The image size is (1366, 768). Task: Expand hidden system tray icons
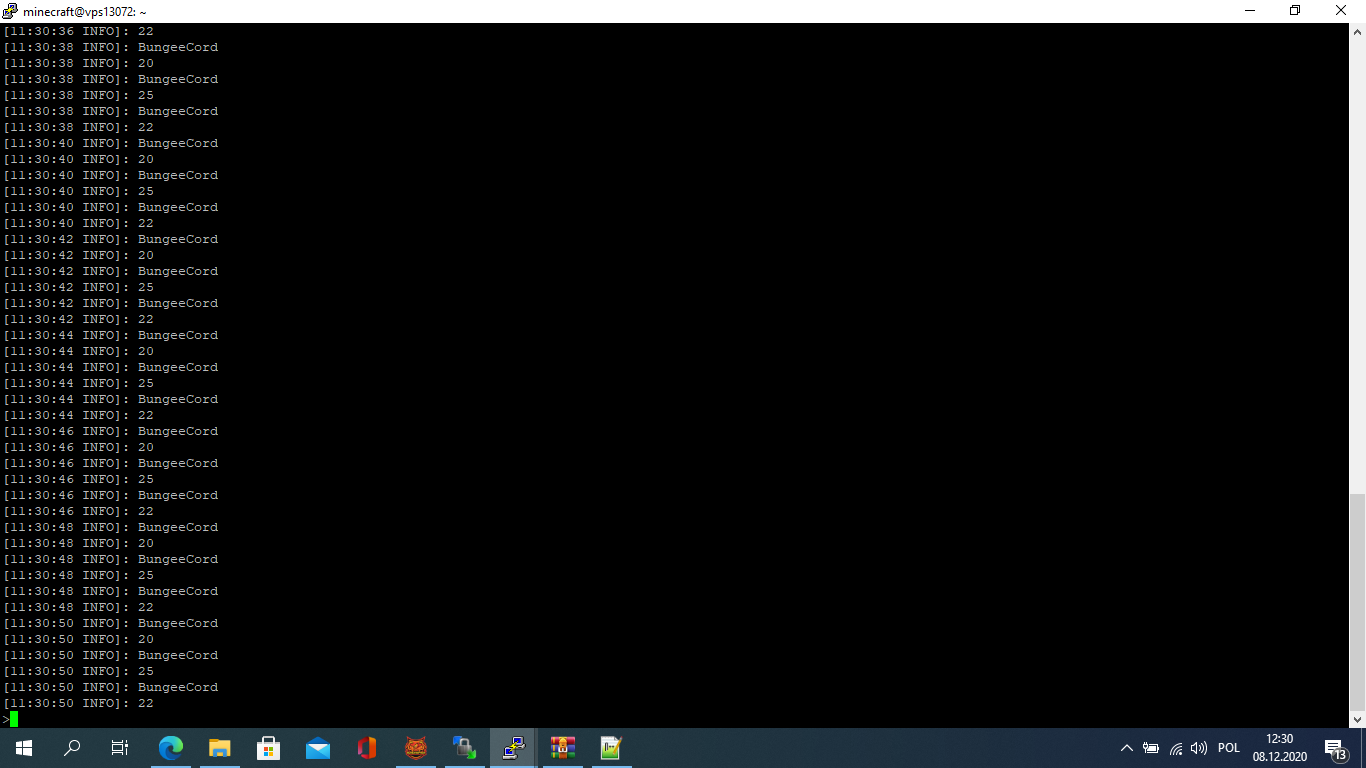pos(1126,748)
